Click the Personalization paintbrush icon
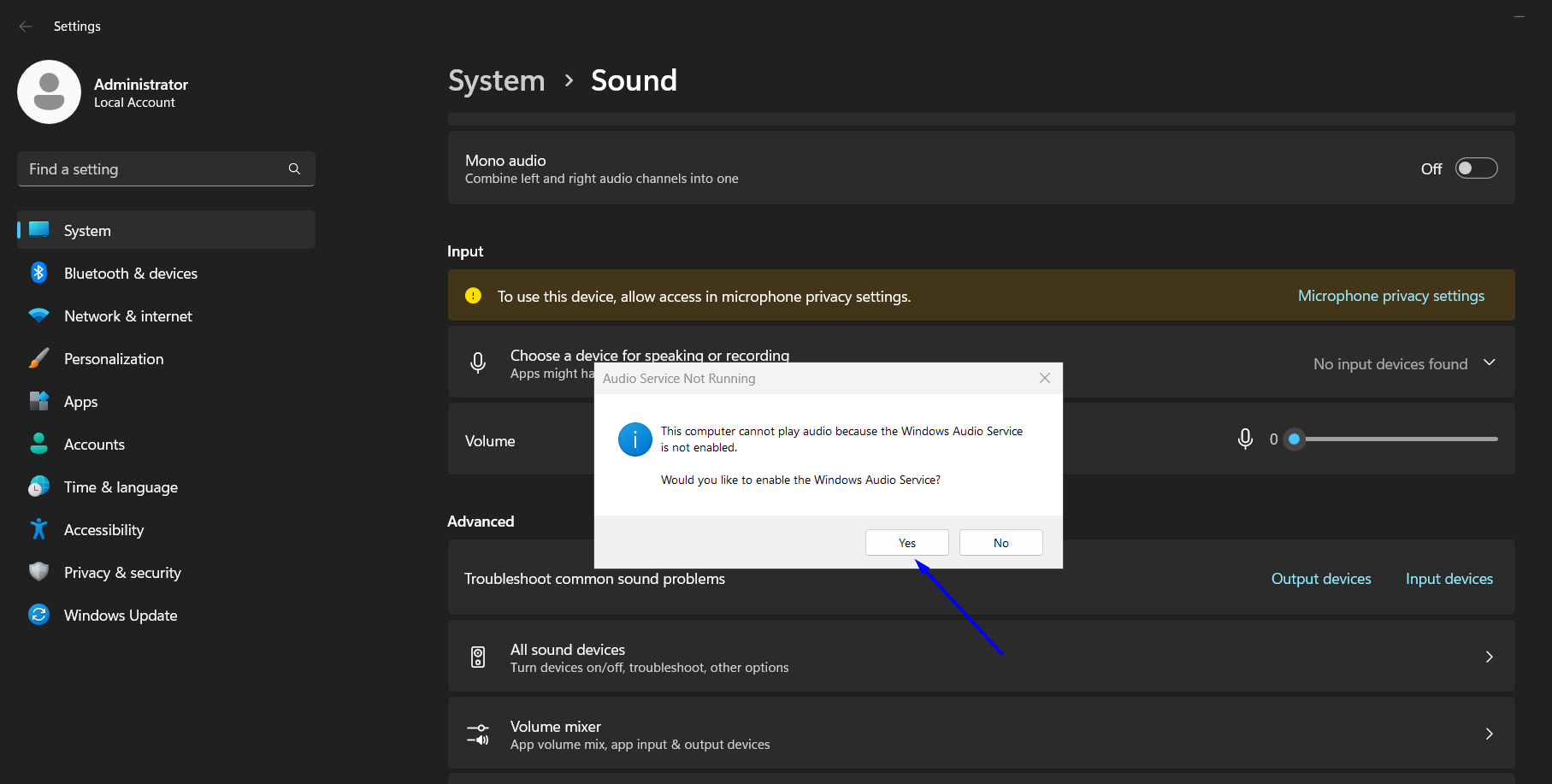This screenshot has width=1552, height=784. pyautogui.click(x=38, y=358)
